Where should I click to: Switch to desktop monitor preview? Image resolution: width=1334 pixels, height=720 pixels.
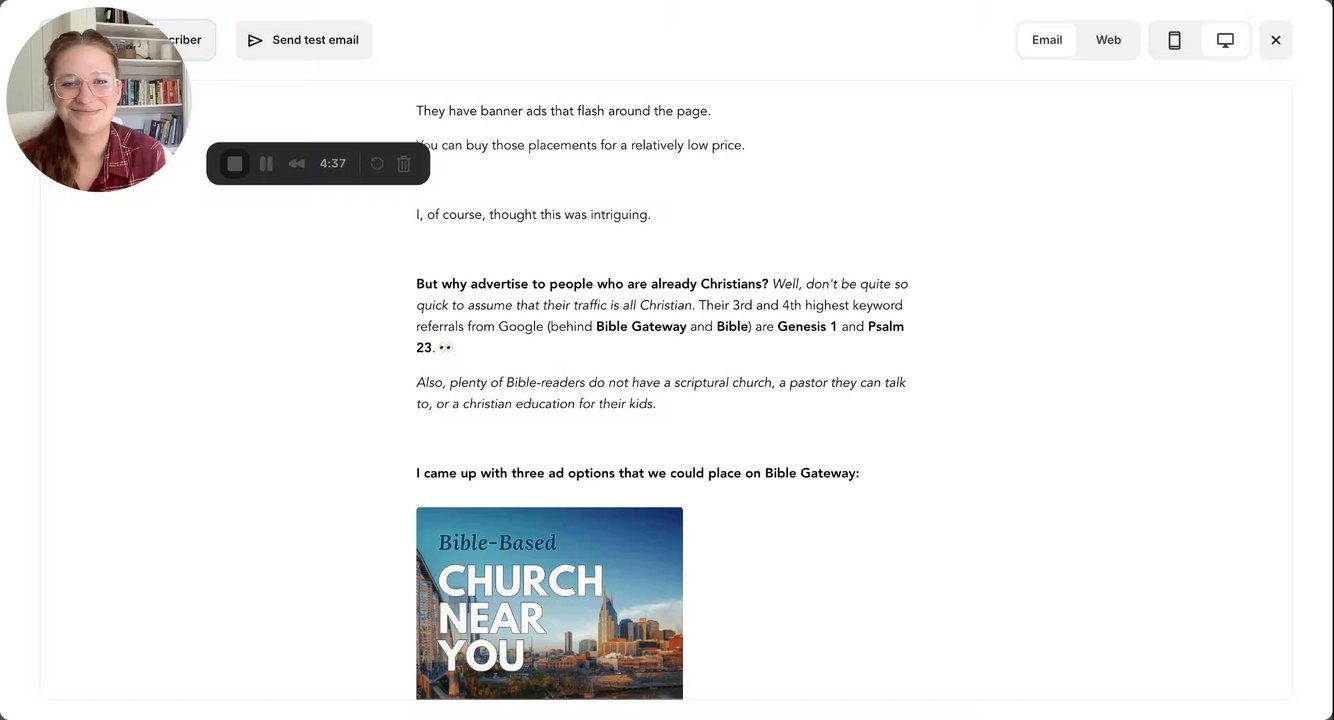pyautogui.click(x=1225, y=40)
